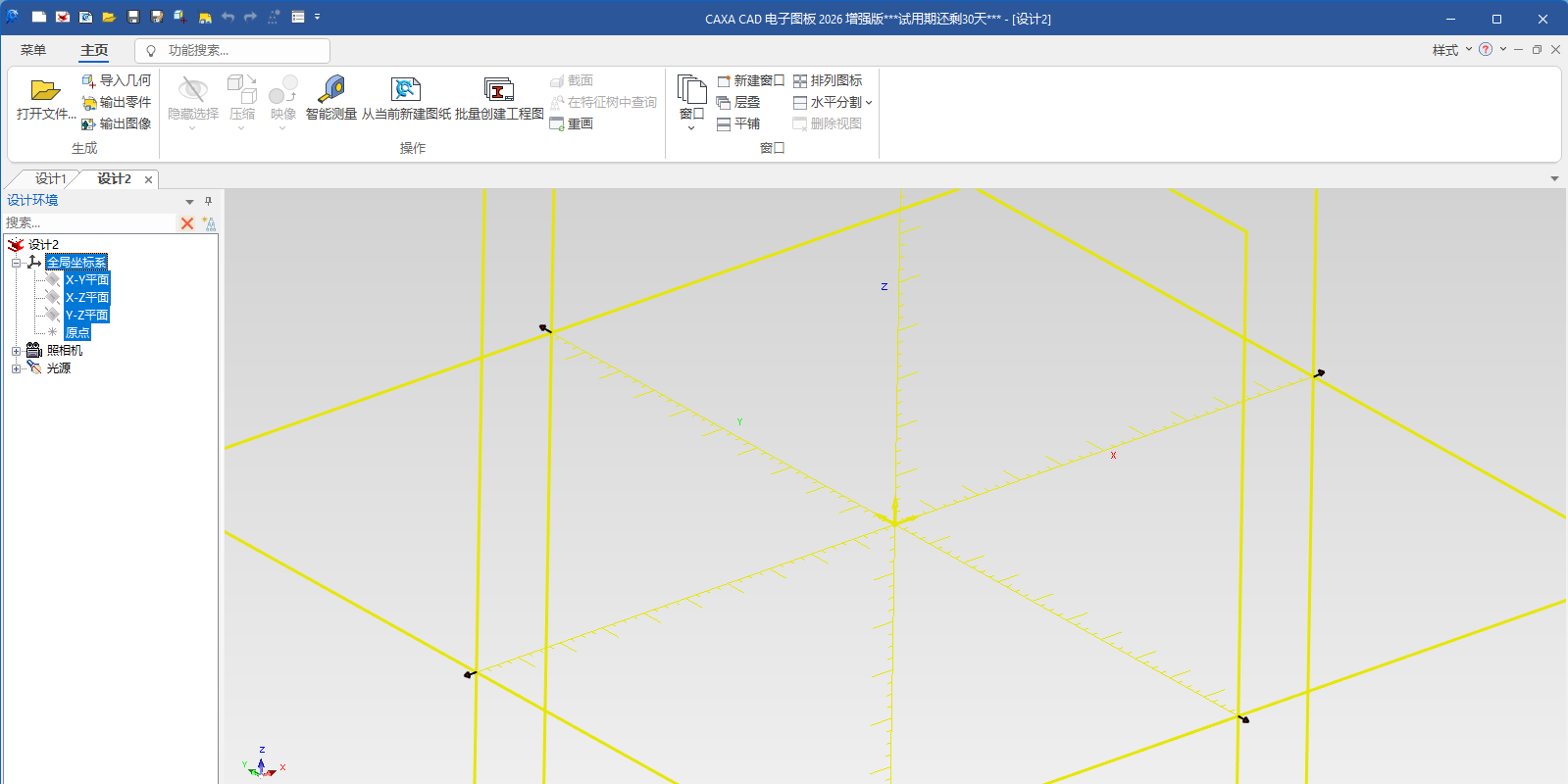This screenshot has width=1568, height=784.
Task: Click the save icon in quick access toolbar
Action: pyautogui.click(x=133, y=18)
